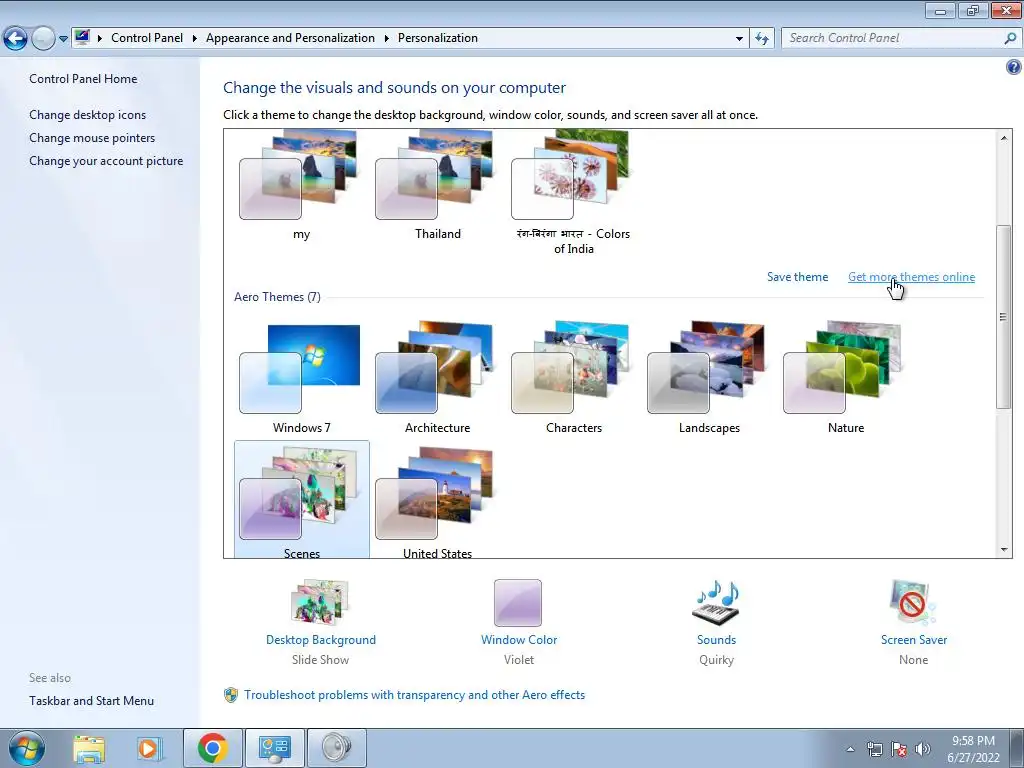Open Windows Media Player taskbar icon
Image resolution: width=1024 pixels, height=768 pixels.
click(x=149, y=748)
